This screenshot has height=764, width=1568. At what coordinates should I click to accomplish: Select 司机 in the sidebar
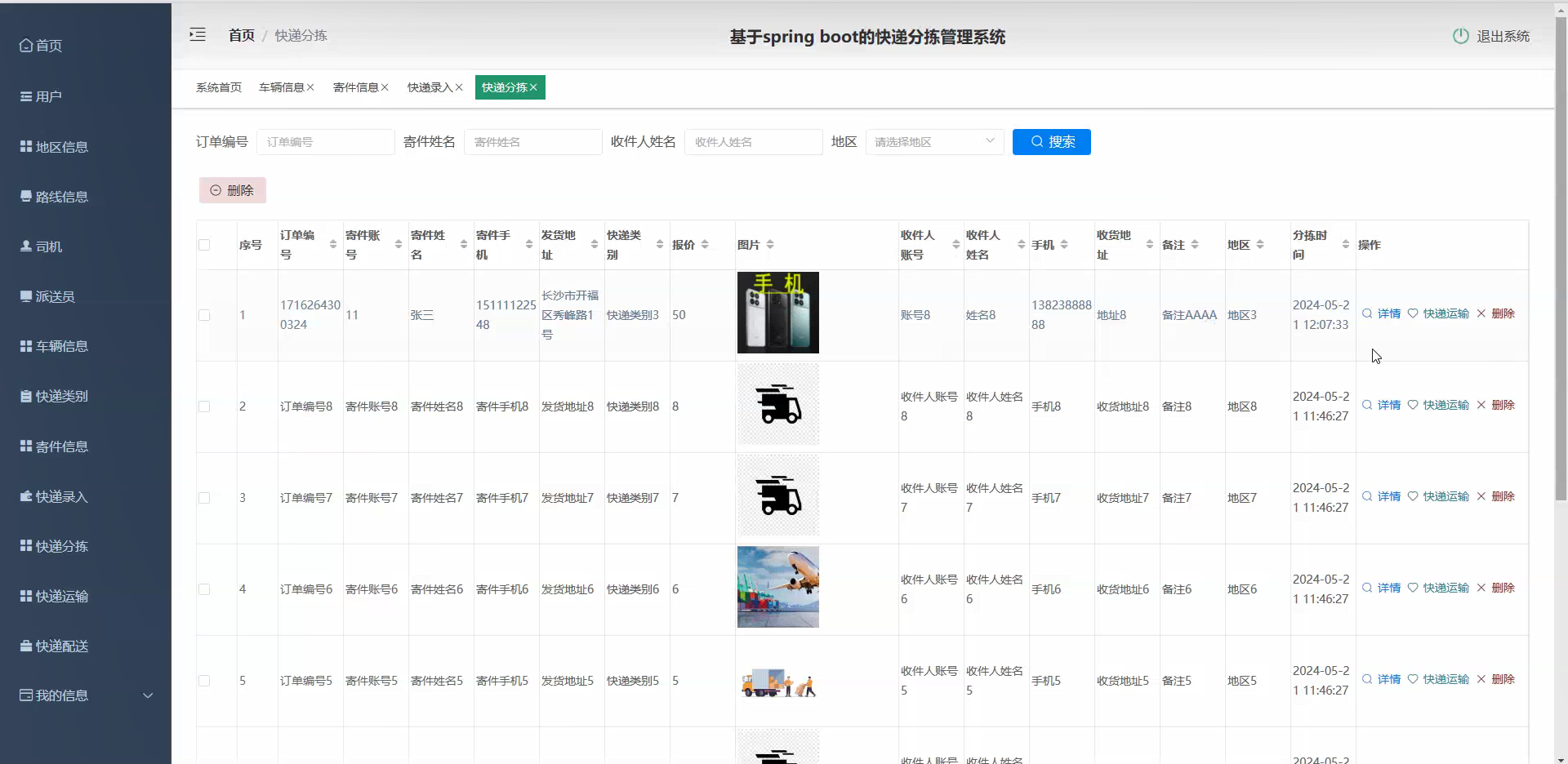42,246
